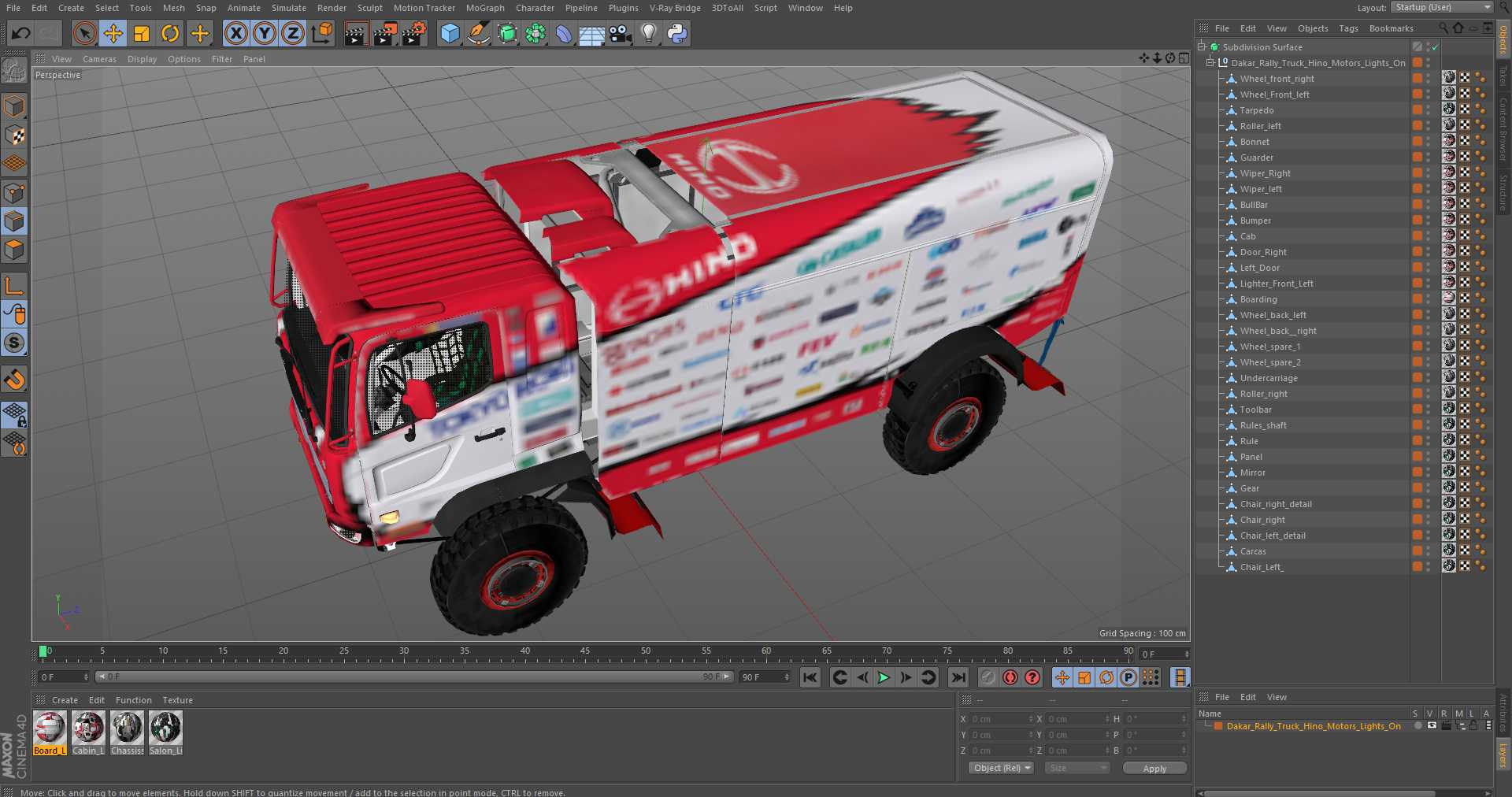This screenshot has width=1512, height=797.
Task: Click the Enable Snap magnet icon
Action: [14, 380]
